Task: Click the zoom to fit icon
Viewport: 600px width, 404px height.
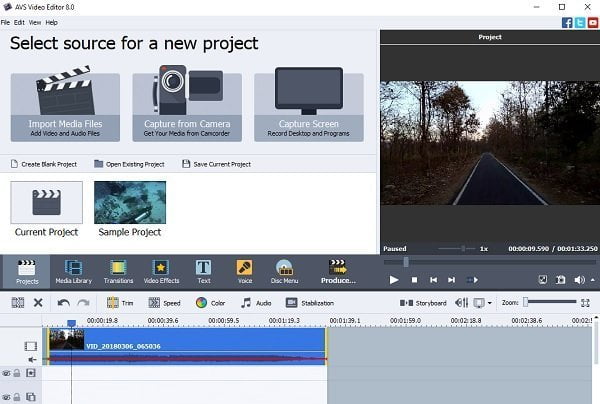Action: click(x=585, y=303)
